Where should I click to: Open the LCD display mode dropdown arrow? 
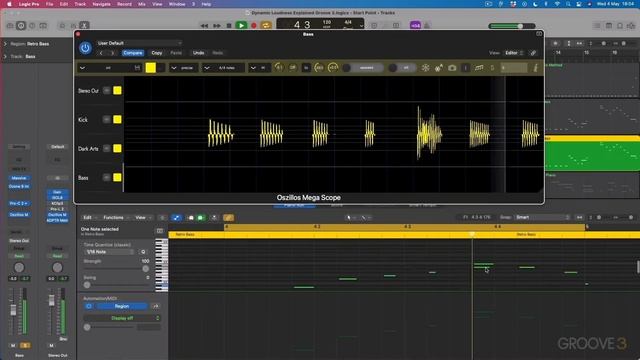tap(361, 26)
